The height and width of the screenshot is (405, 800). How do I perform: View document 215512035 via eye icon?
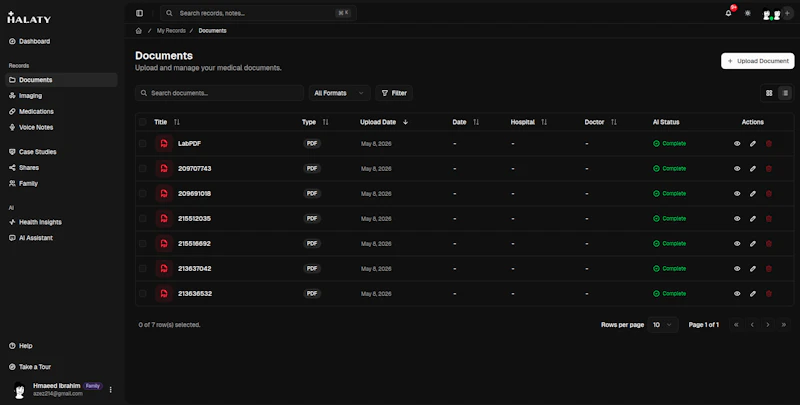(737, 219)
